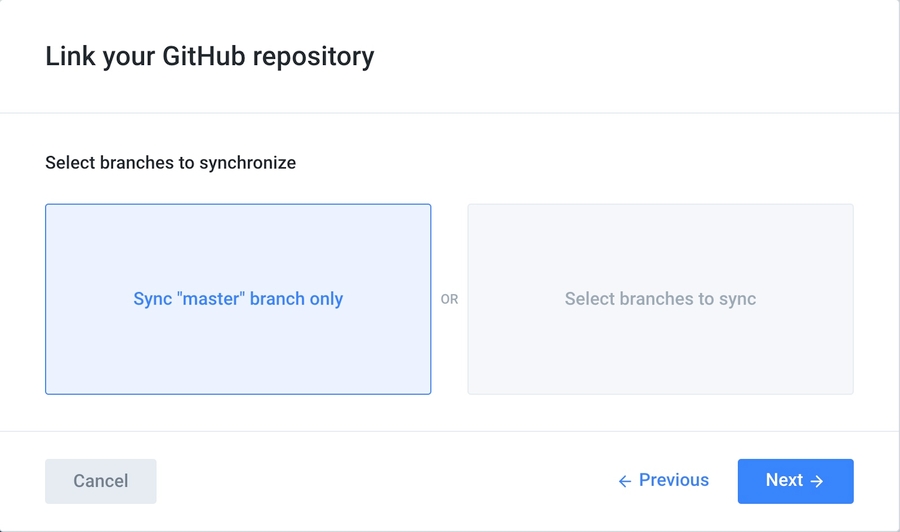The width and height of the screenshot is (900, 532).
Task: Dismiss the dialog using Cancel
Action: coord(100,481)
